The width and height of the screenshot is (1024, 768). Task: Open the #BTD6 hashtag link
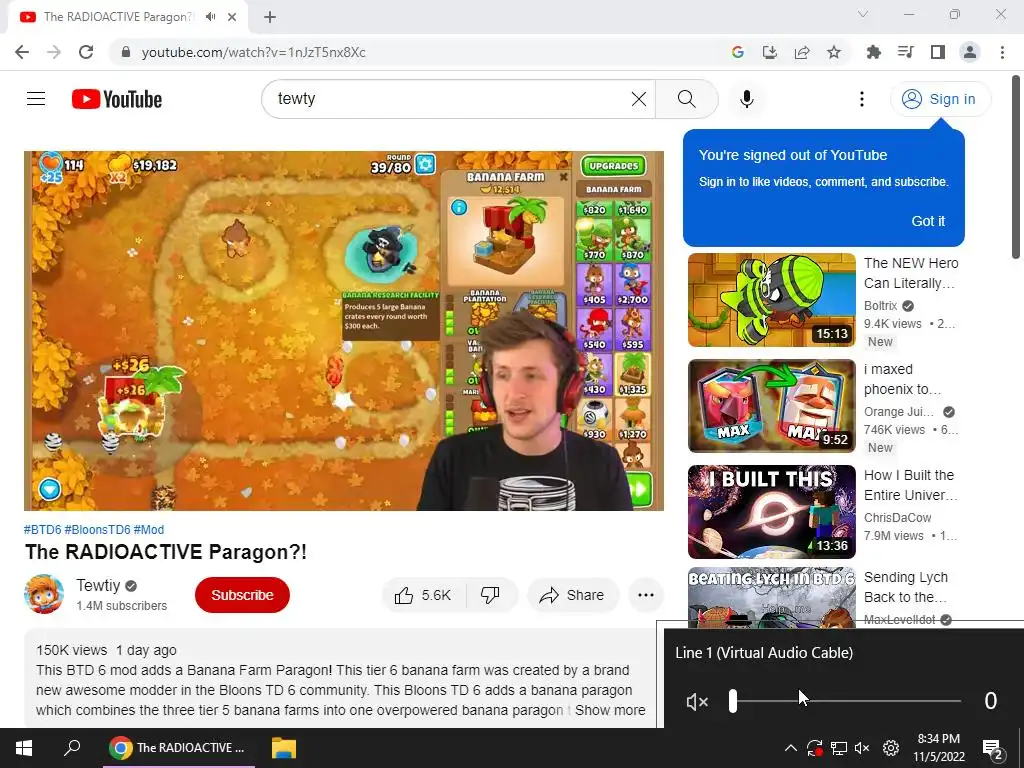(42, 530)
